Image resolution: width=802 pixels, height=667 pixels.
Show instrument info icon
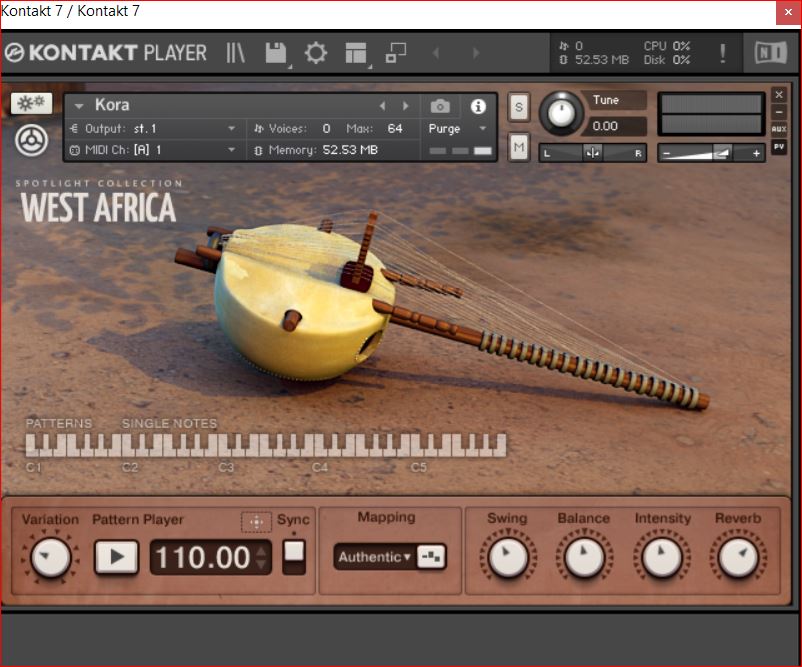478,106
